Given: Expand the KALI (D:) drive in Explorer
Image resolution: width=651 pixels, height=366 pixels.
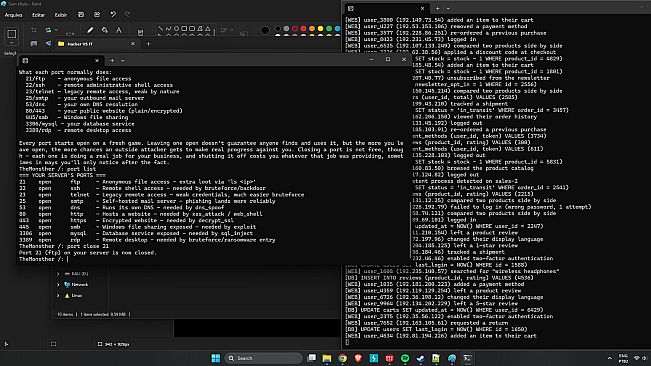Looking at the screenshot, I should pos(58,274).
